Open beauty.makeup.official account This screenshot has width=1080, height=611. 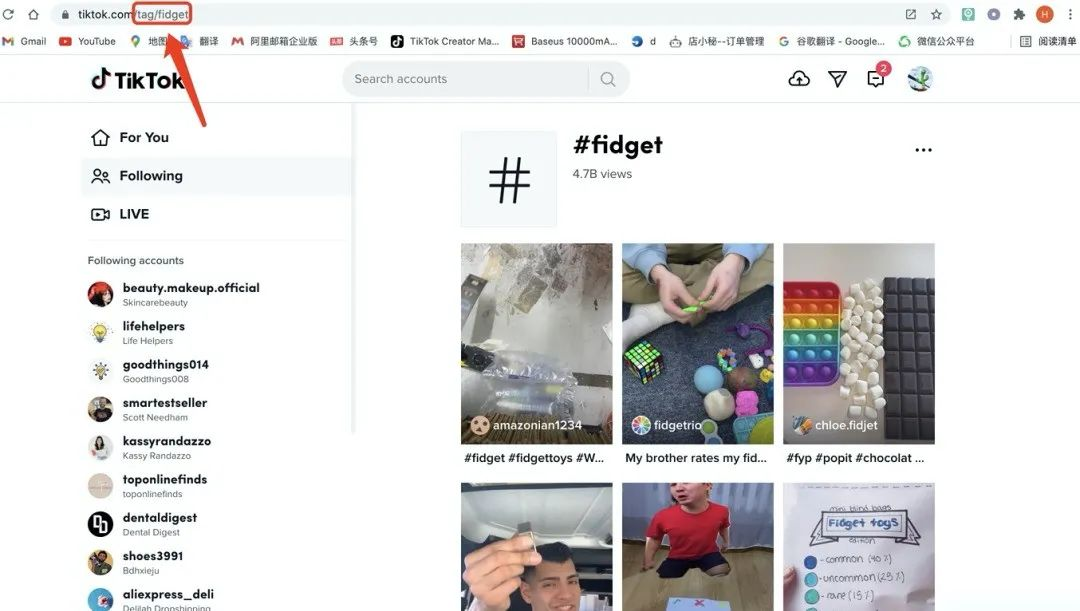coord(174,294)
